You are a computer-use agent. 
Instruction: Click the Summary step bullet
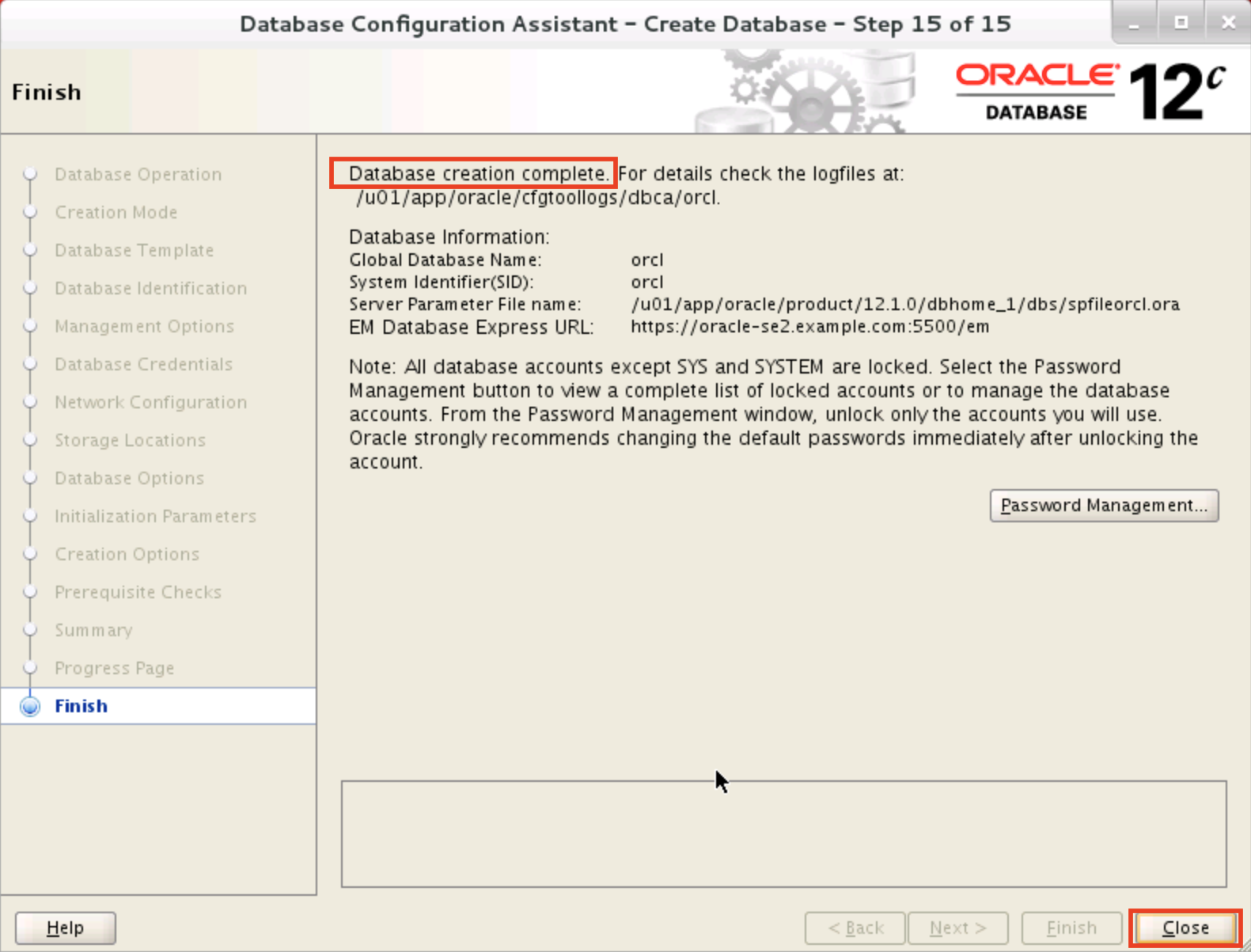coord(30,630)
